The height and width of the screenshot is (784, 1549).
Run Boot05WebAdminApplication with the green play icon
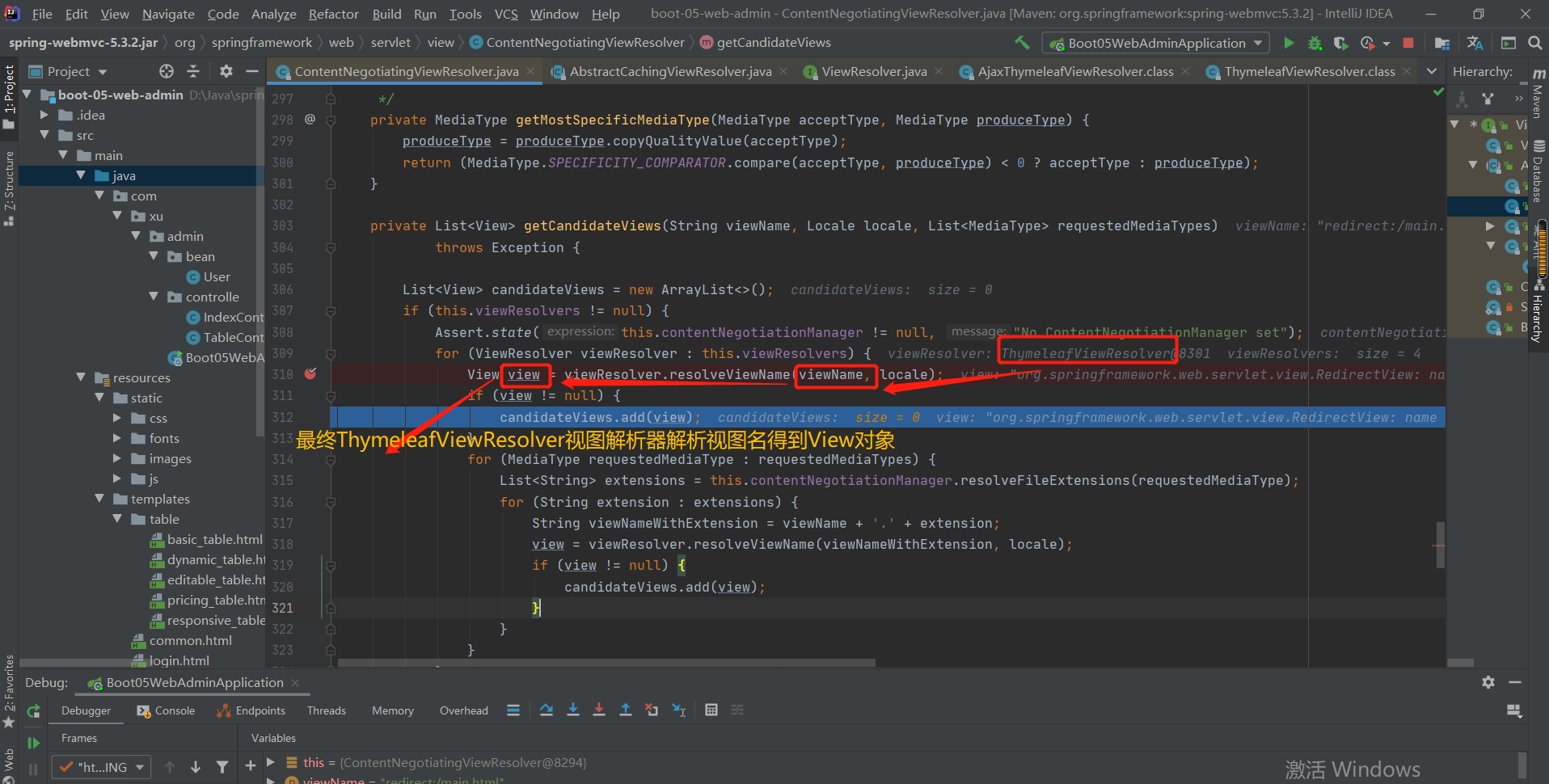1289,43
